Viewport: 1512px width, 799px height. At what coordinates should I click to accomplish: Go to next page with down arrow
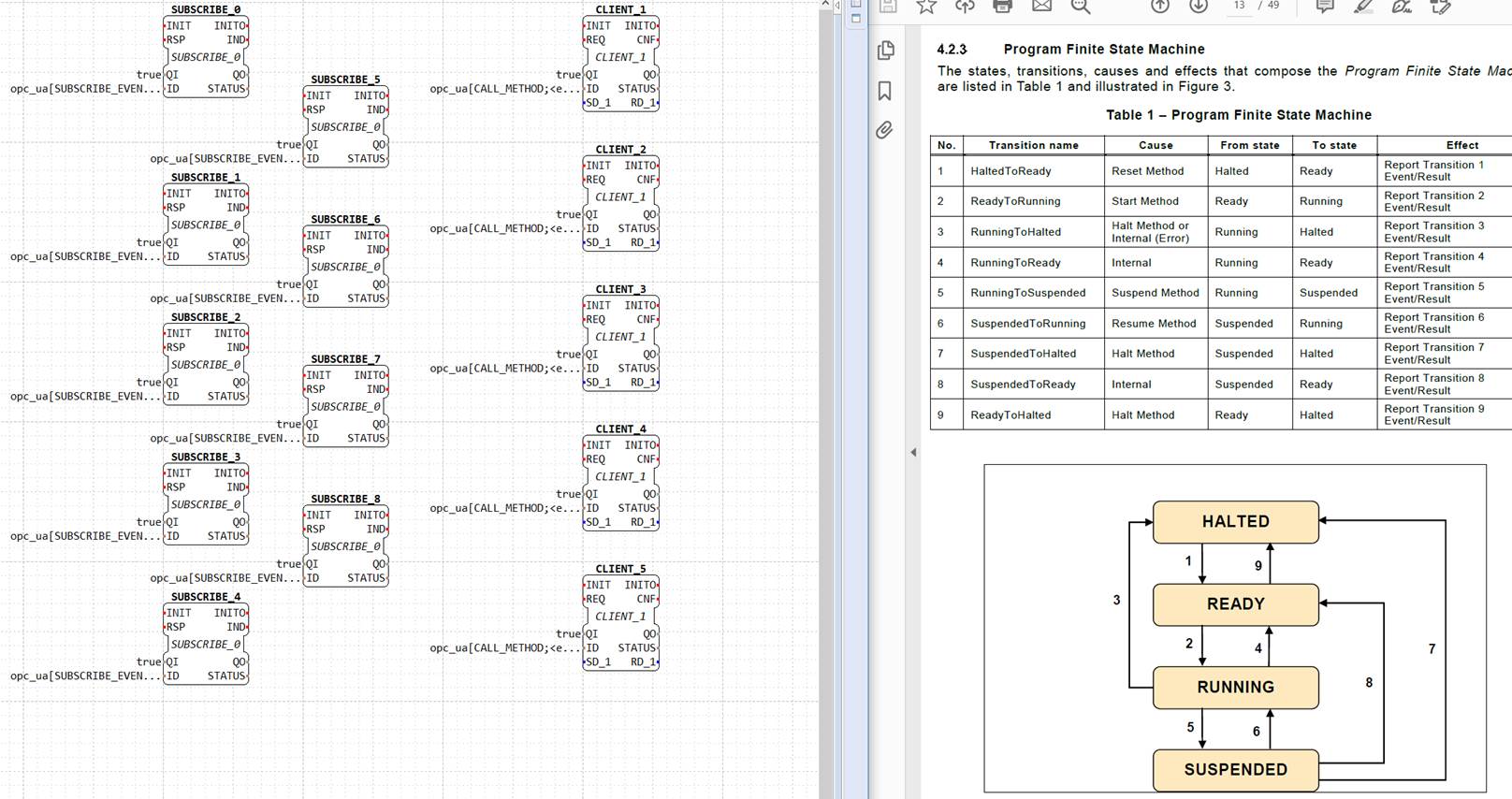1199,6
